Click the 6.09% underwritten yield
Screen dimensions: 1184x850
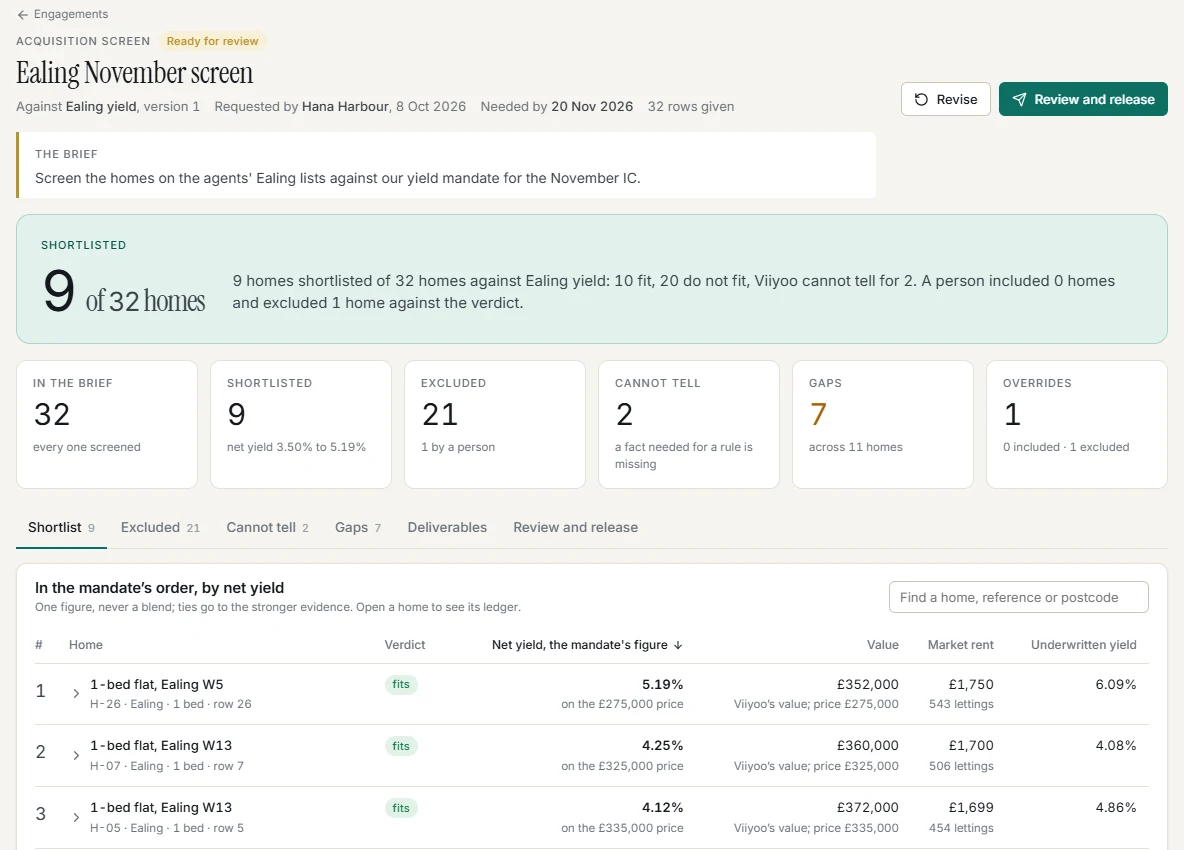point(1116,685)
